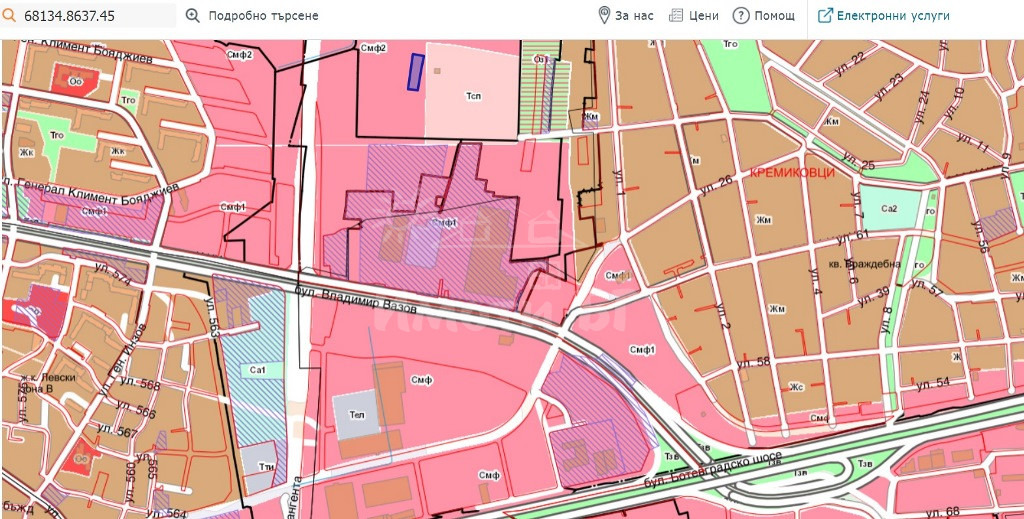The height and width of the screenshot is (519, 1024).
Task: Click the blue hatched Са1 zone
Action: click(x=257, y=371)
